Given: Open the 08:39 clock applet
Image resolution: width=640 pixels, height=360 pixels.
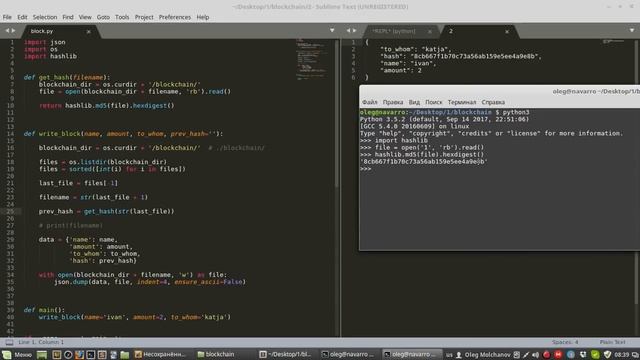Looking at the screenshot, I should coord(622,355).
